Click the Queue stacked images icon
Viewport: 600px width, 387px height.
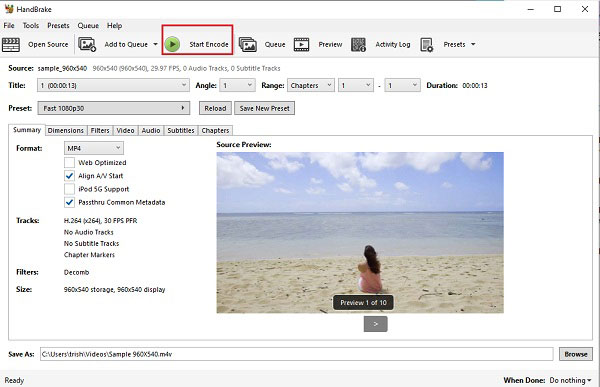point(248,44)
